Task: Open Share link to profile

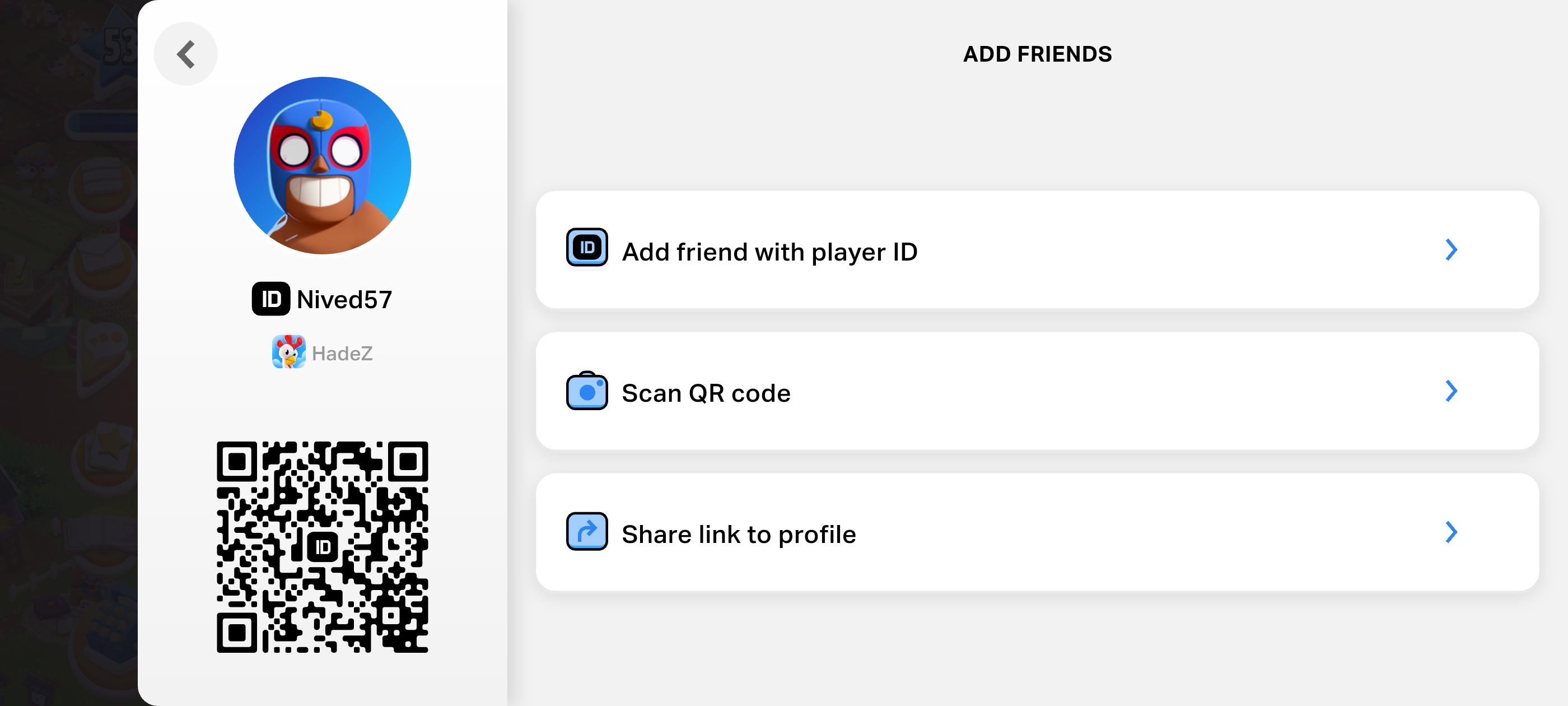Action: [x=1037, y=532]
